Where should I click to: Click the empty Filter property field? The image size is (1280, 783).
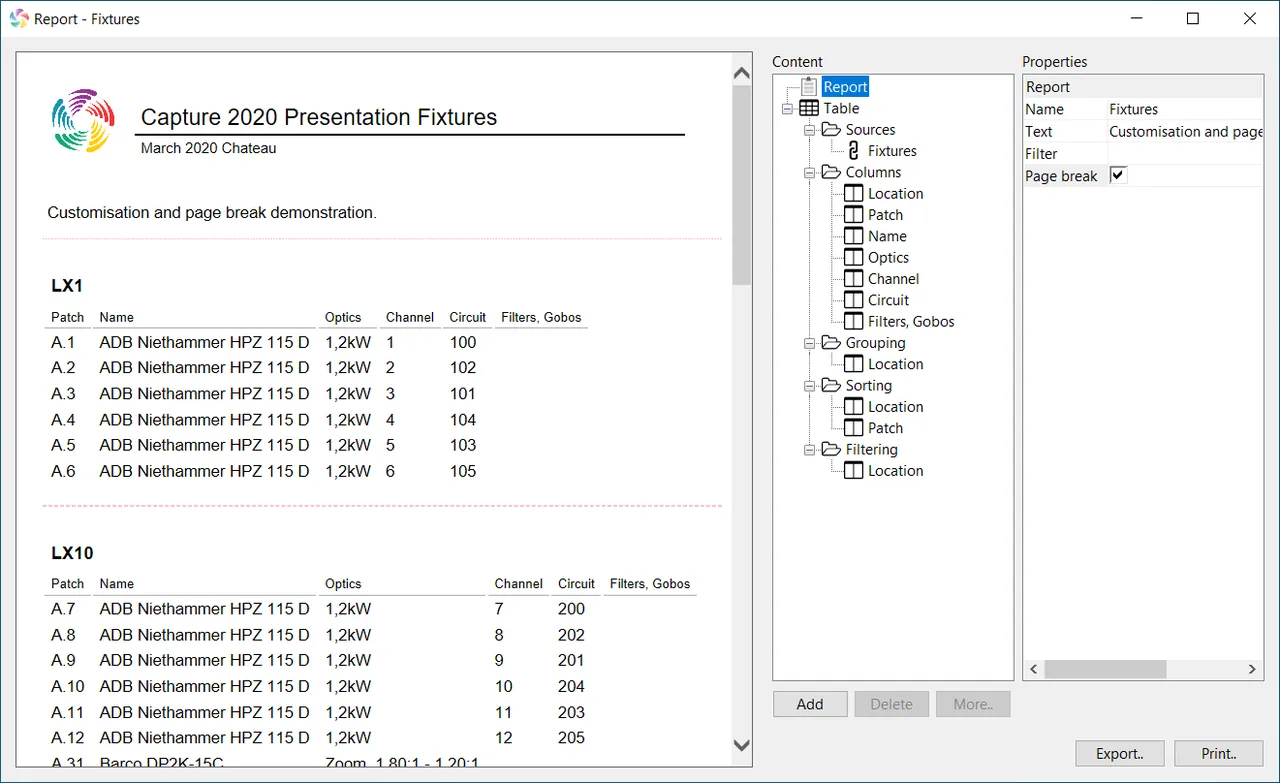pos(1185,153)
